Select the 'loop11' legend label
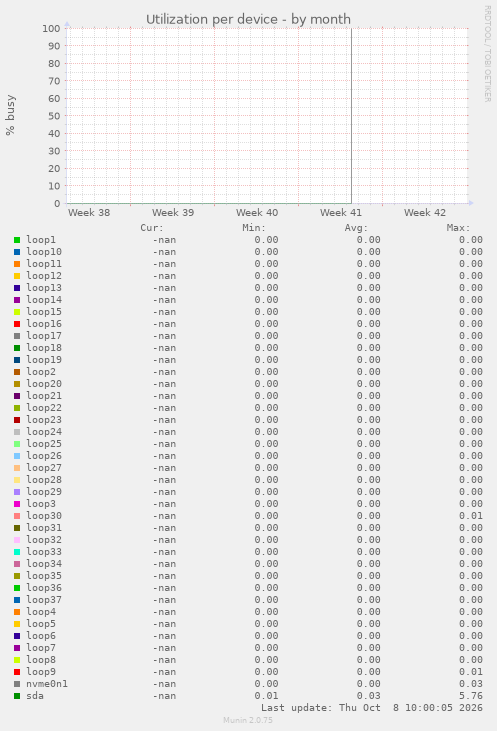497x731 pixels. click(44, 264)
